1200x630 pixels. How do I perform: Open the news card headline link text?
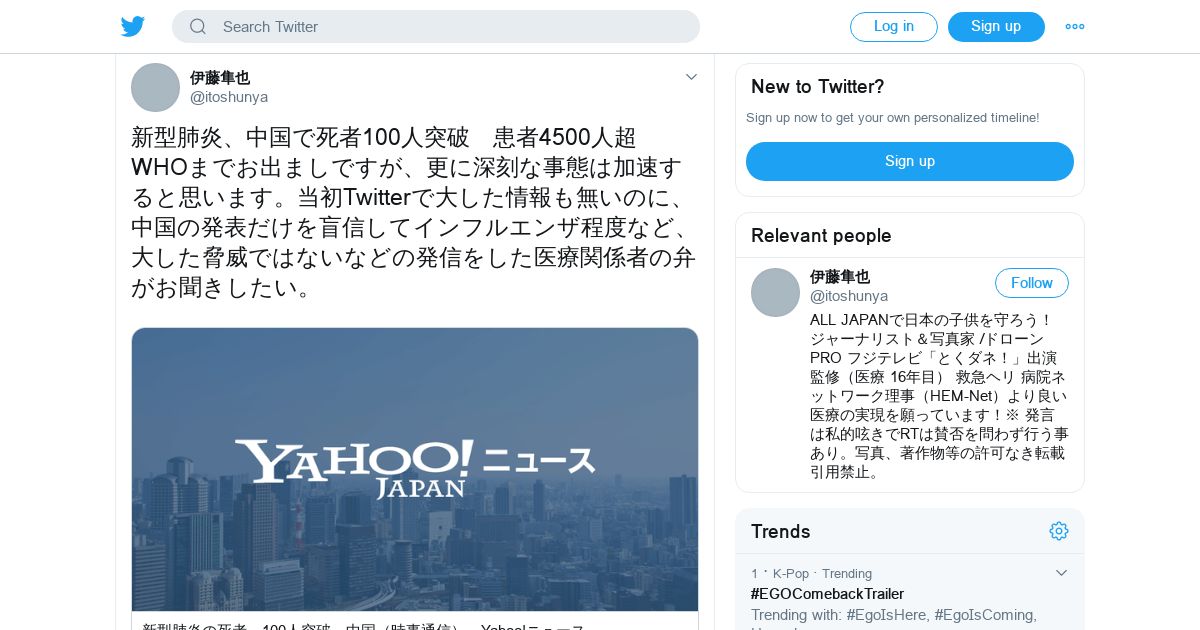tap(364, 625)
